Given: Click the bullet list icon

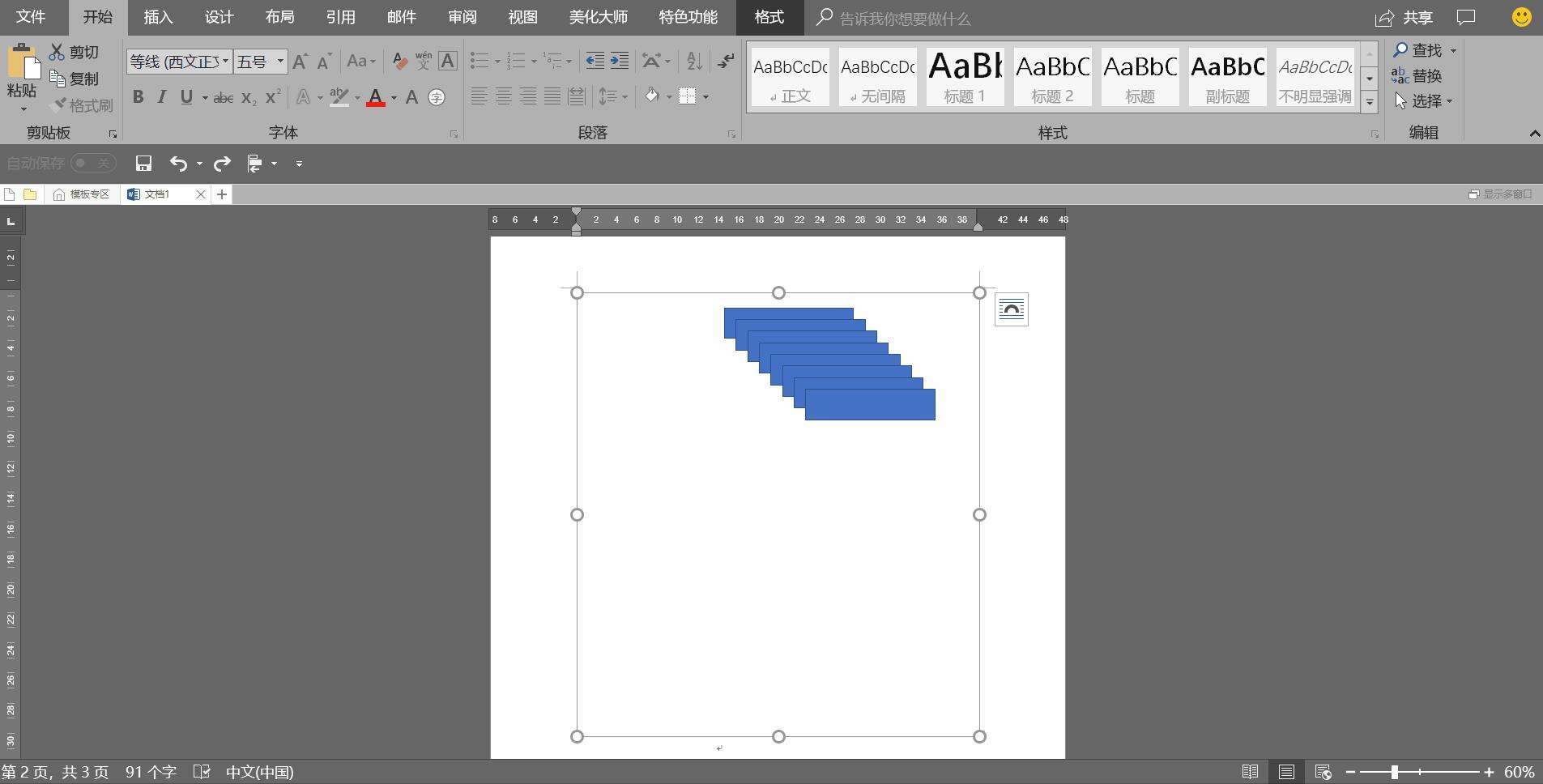Looking at the screenshot, I should tap(480, 61).
